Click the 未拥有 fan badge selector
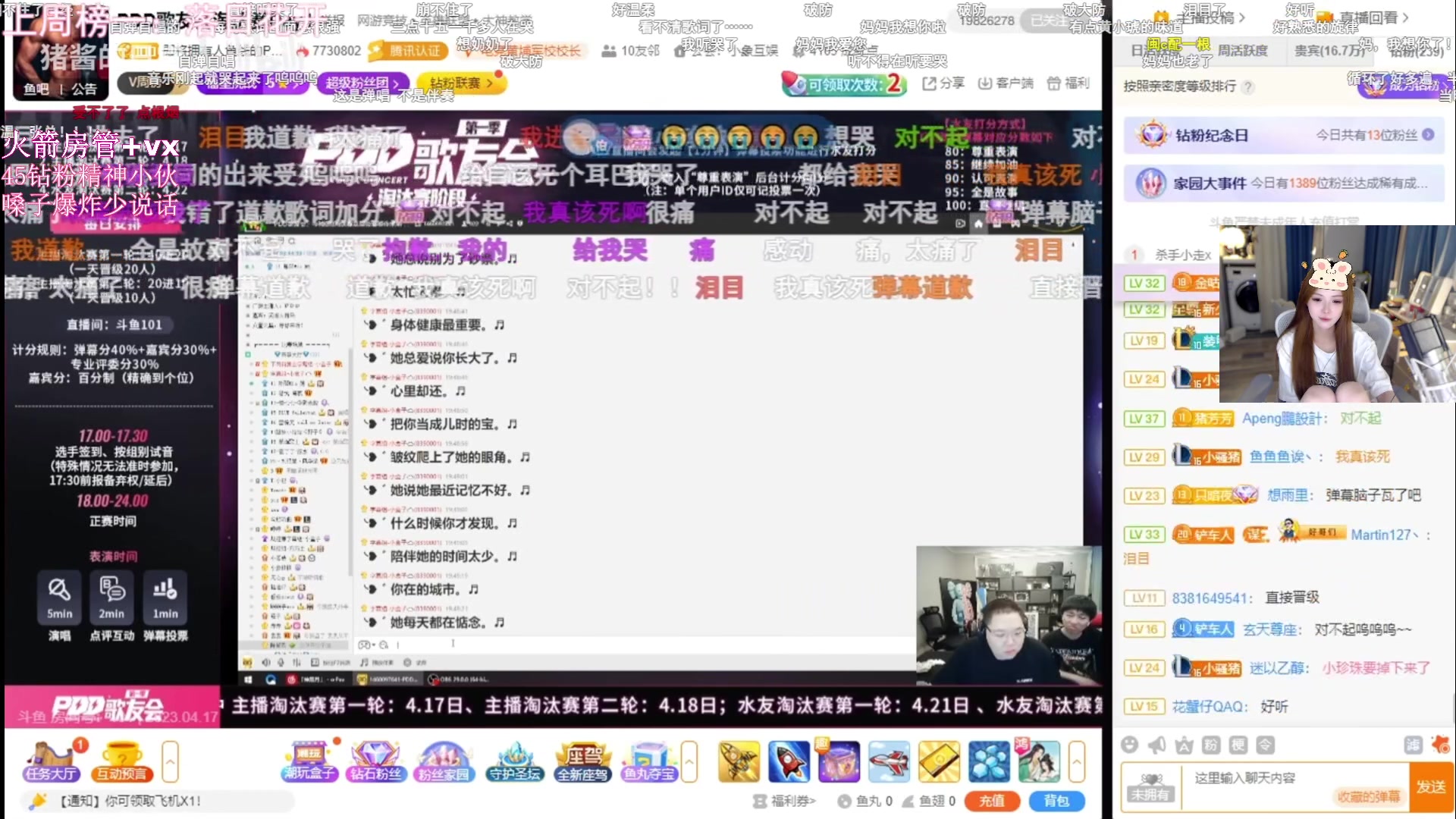Image resolution: width=1456 pixels, height=819 pixels. (1151, 787)
